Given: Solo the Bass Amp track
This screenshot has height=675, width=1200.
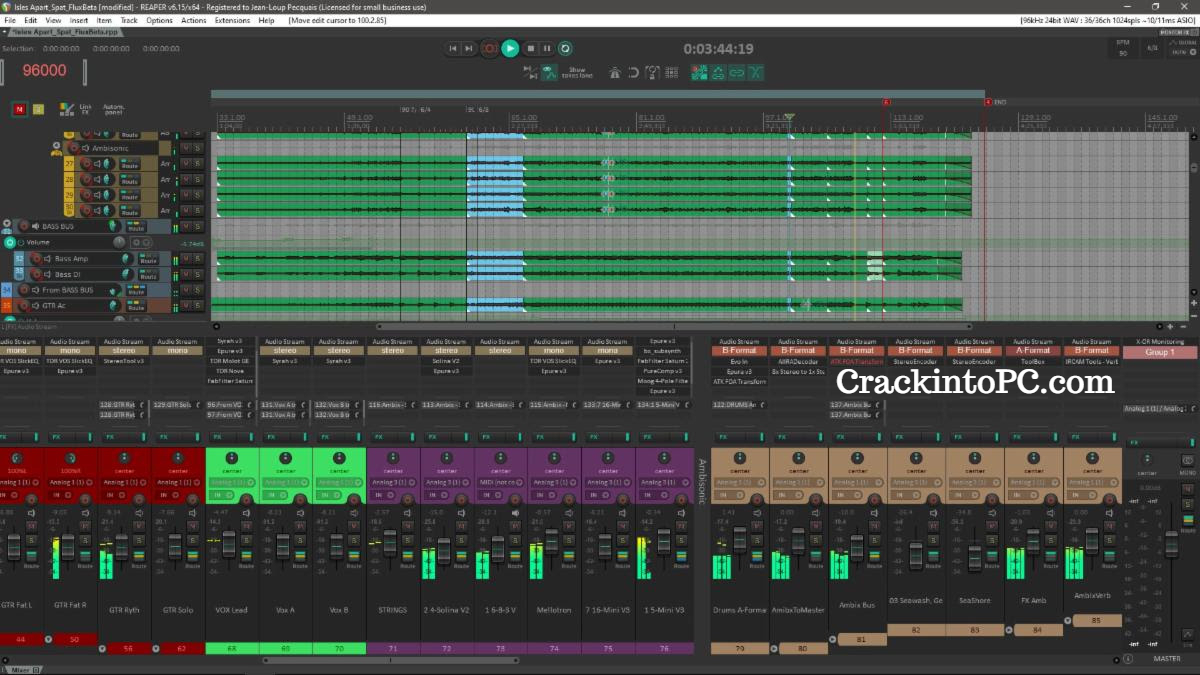Looking at the screenshot, I should (198, 258).
